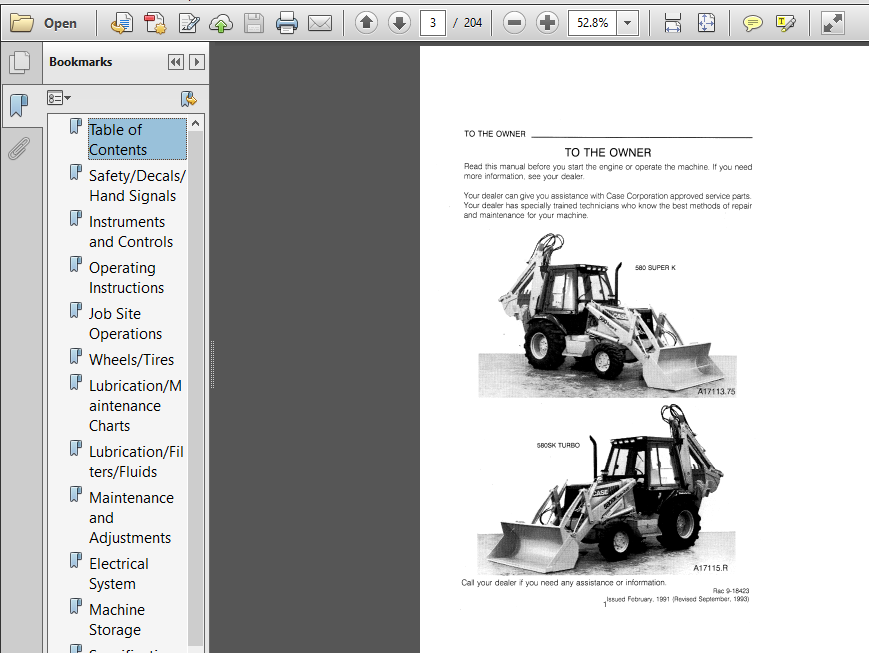Screen dimensions: 869x653
Task: Click the red Create PDF document icon
Action: tap(155, 23)
